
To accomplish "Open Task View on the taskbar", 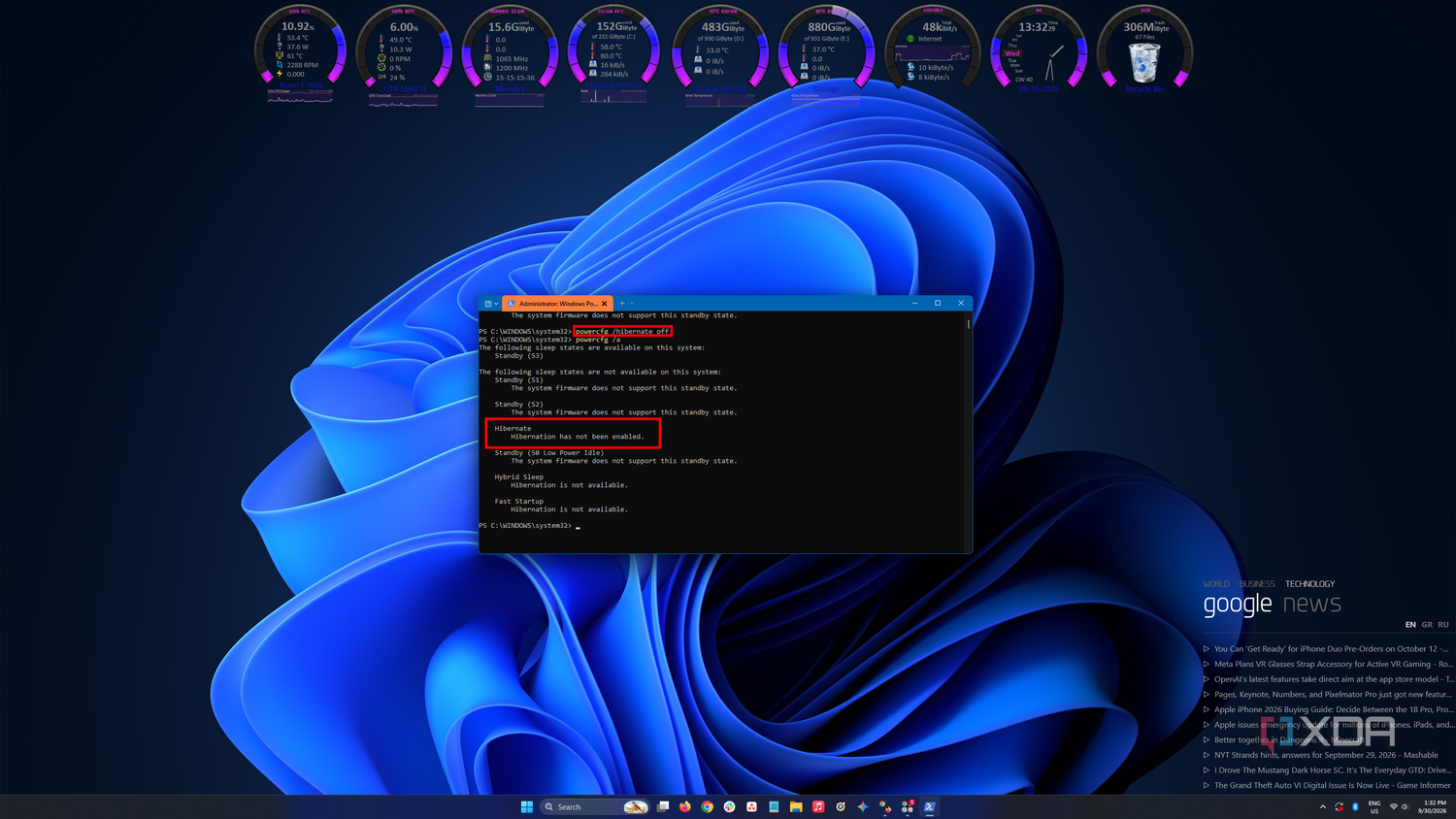I will (x=663, y=806).
